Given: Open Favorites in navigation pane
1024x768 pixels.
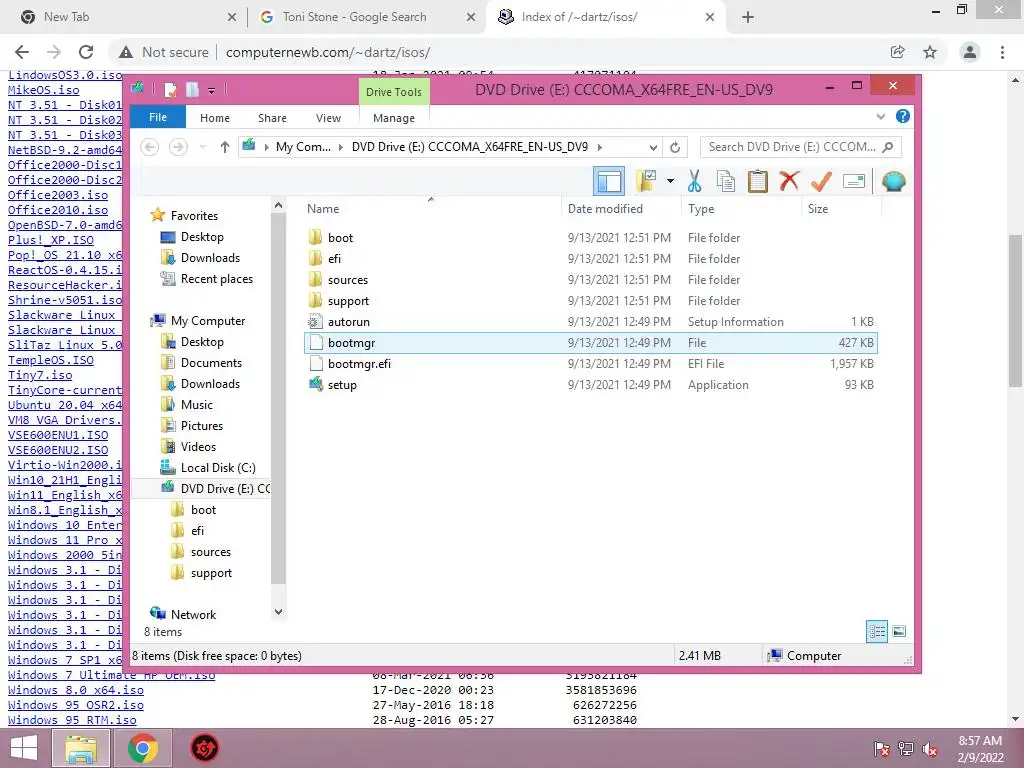Looking at the screenshot, I should (194, 216).
